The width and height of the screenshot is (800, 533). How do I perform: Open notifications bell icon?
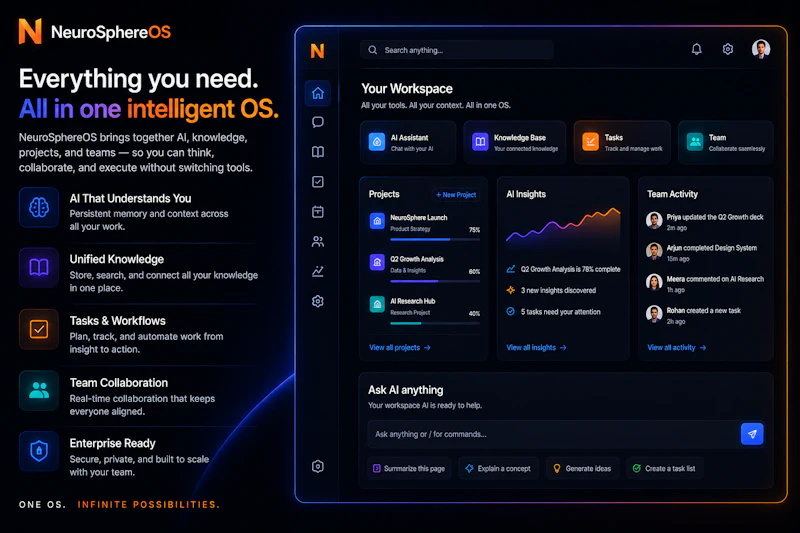pyautogui.click(x=696, y=49)
